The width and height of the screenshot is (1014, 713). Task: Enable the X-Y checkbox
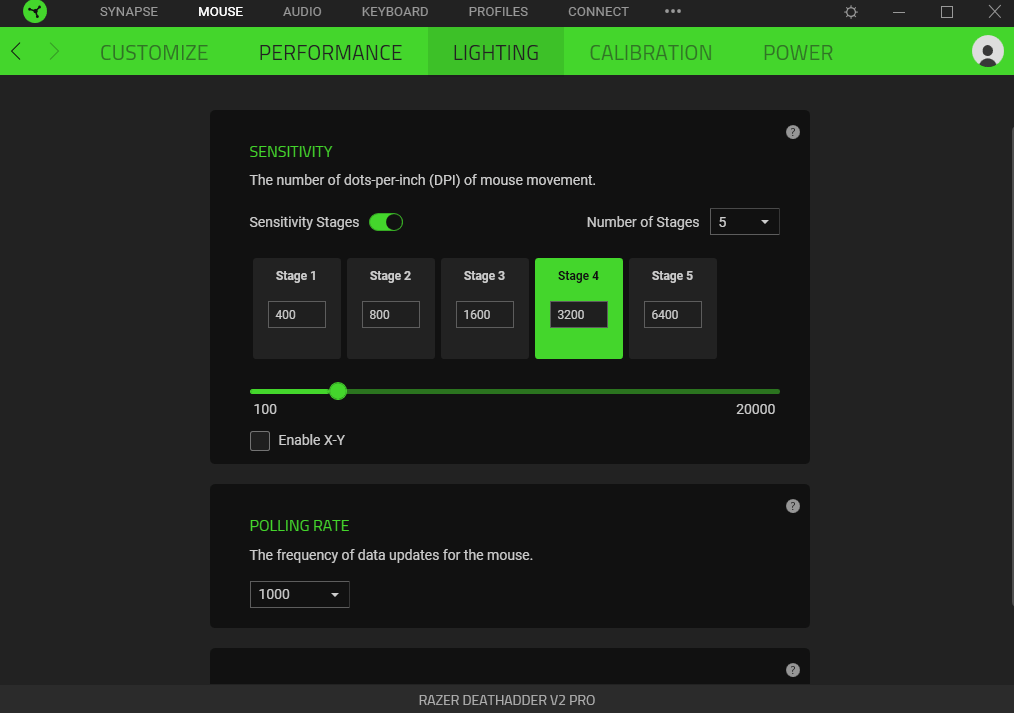260,441
